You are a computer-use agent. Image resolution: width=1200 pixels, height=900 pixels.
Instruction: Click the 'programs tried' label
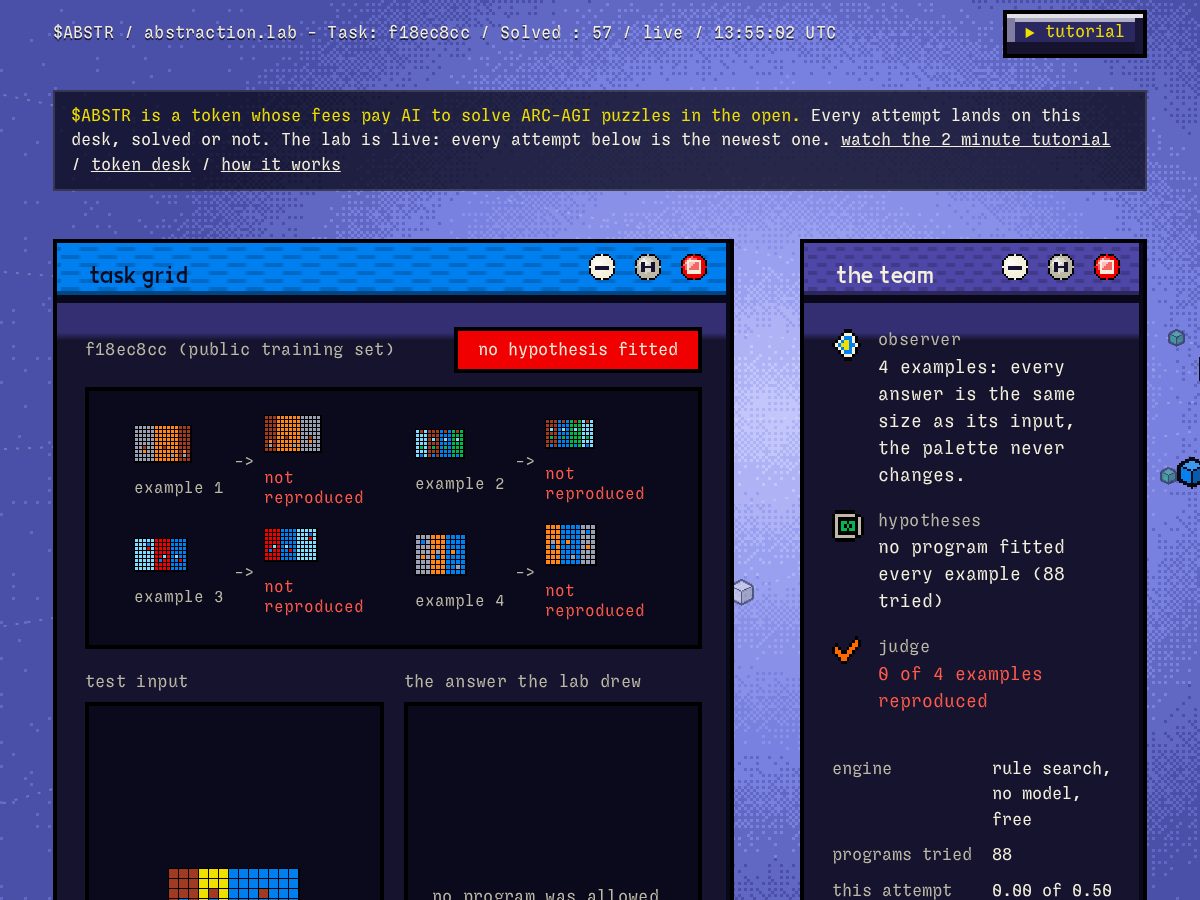click(902, 855)
